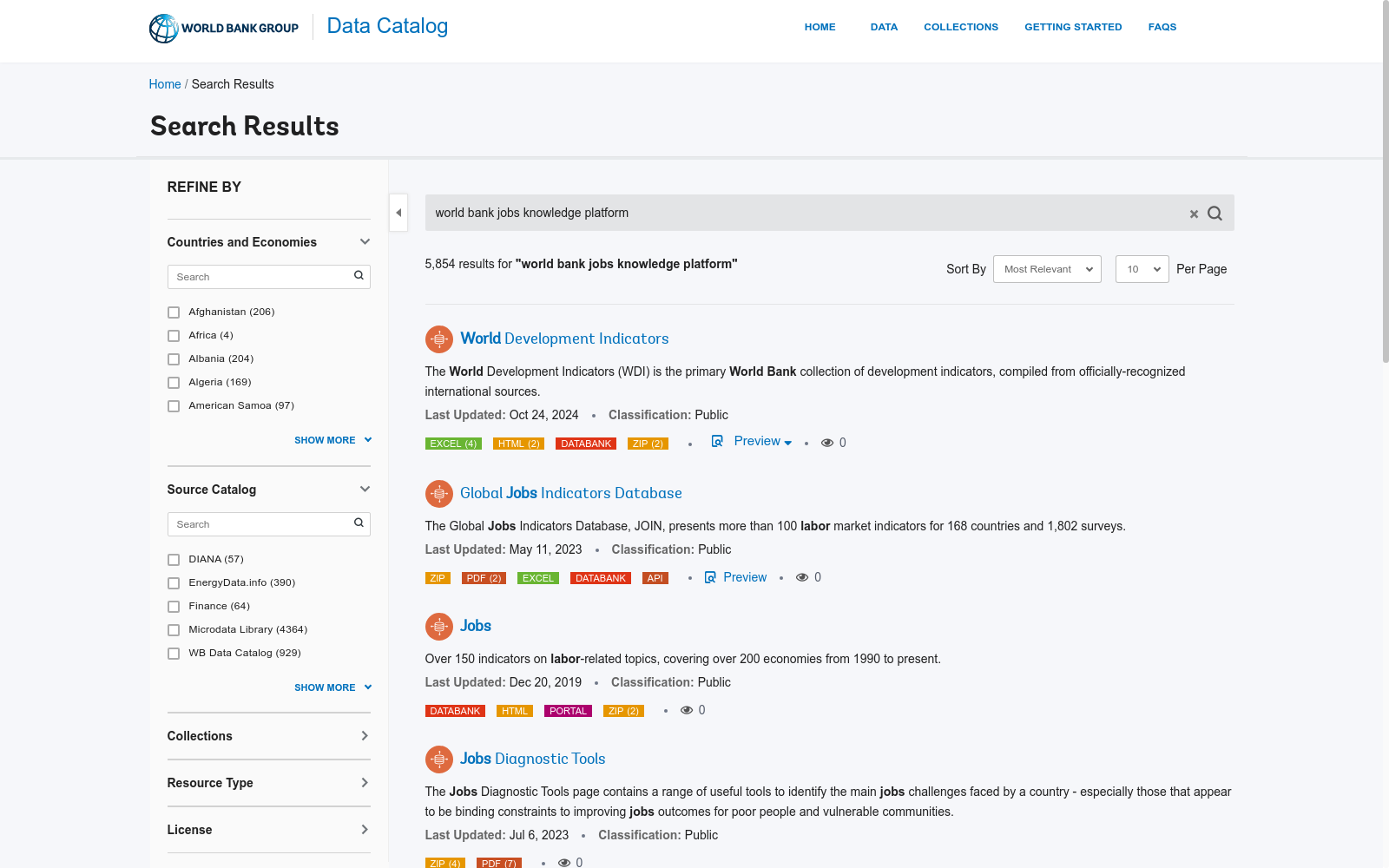Go to HOME in top navigation
This screenshot has height=868, width=1389.
(x=820, y=27)
